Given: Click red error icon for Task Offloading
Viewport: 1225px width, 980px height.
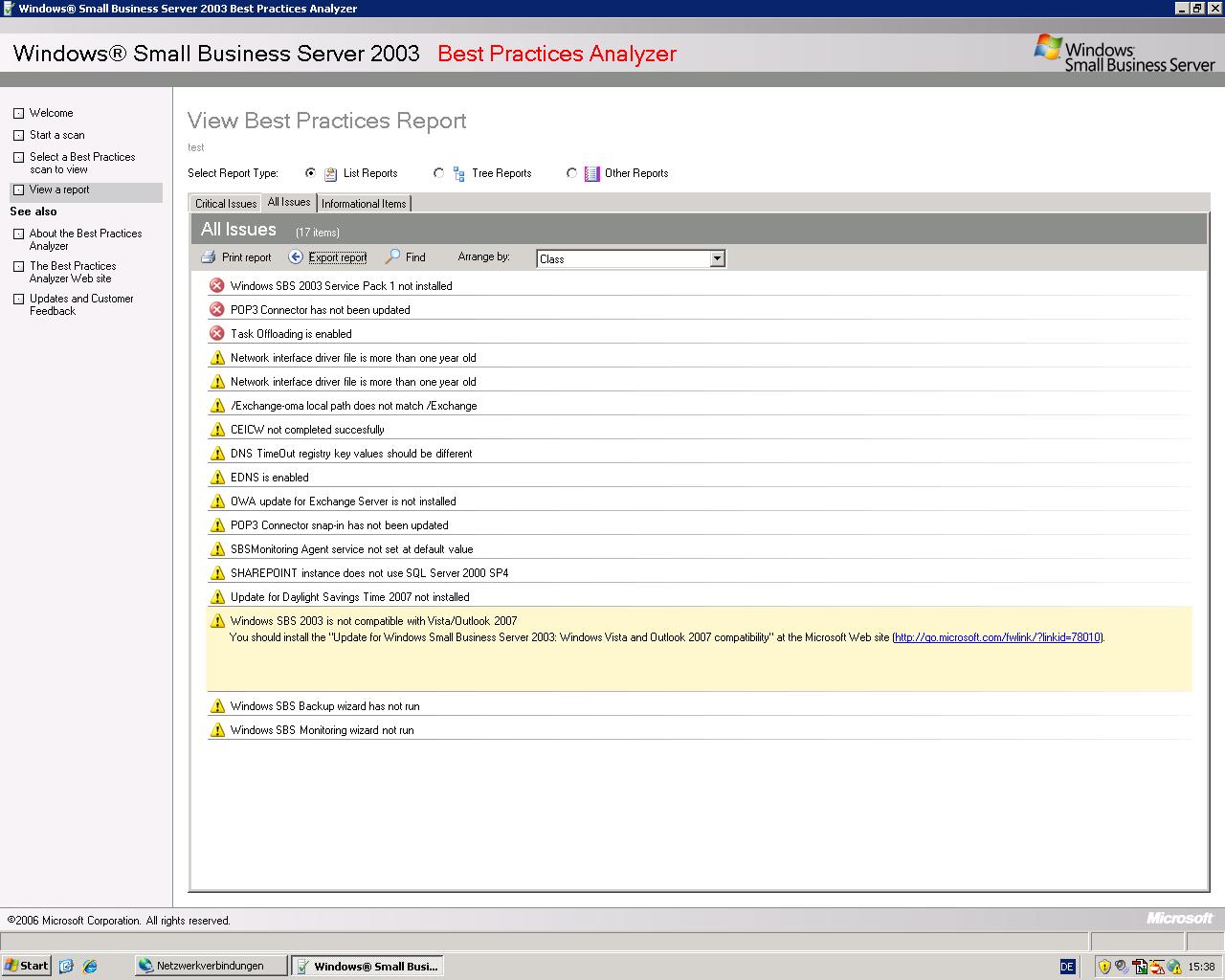Looking at the screenshot, I should [x=217, y=334].
